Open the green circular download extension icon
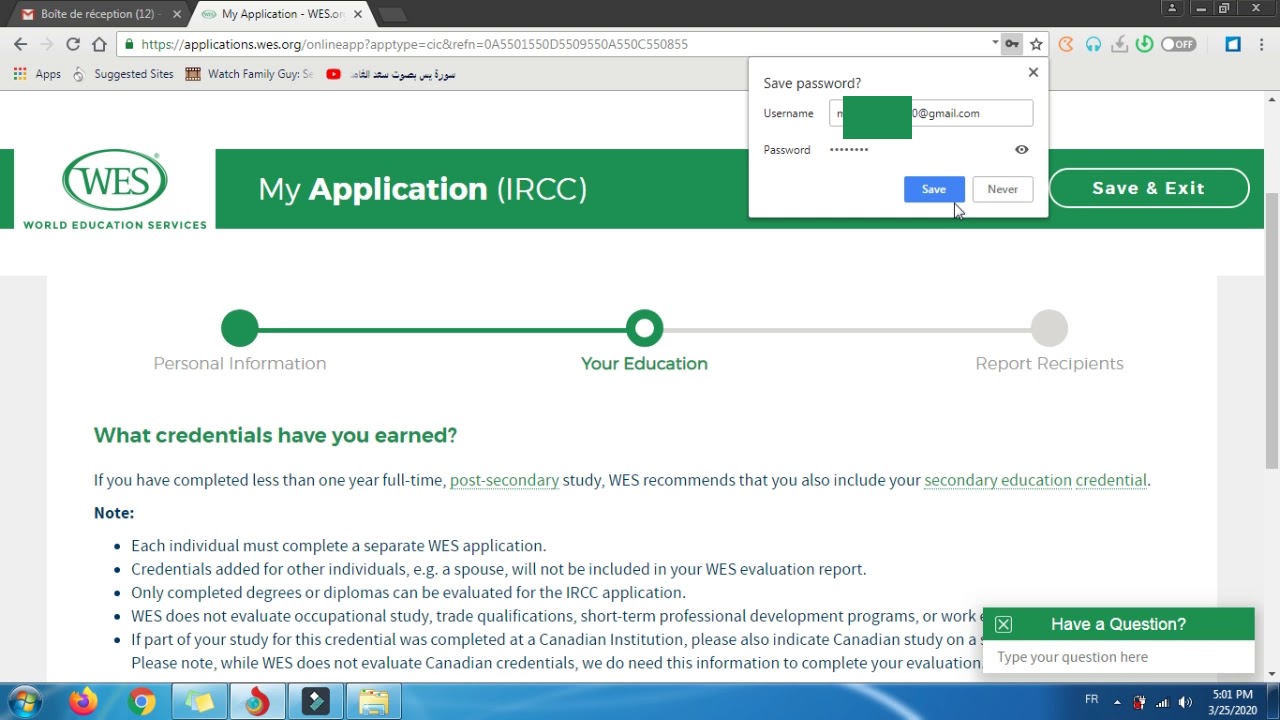 pyautogui.click(x=1145, y=44)
